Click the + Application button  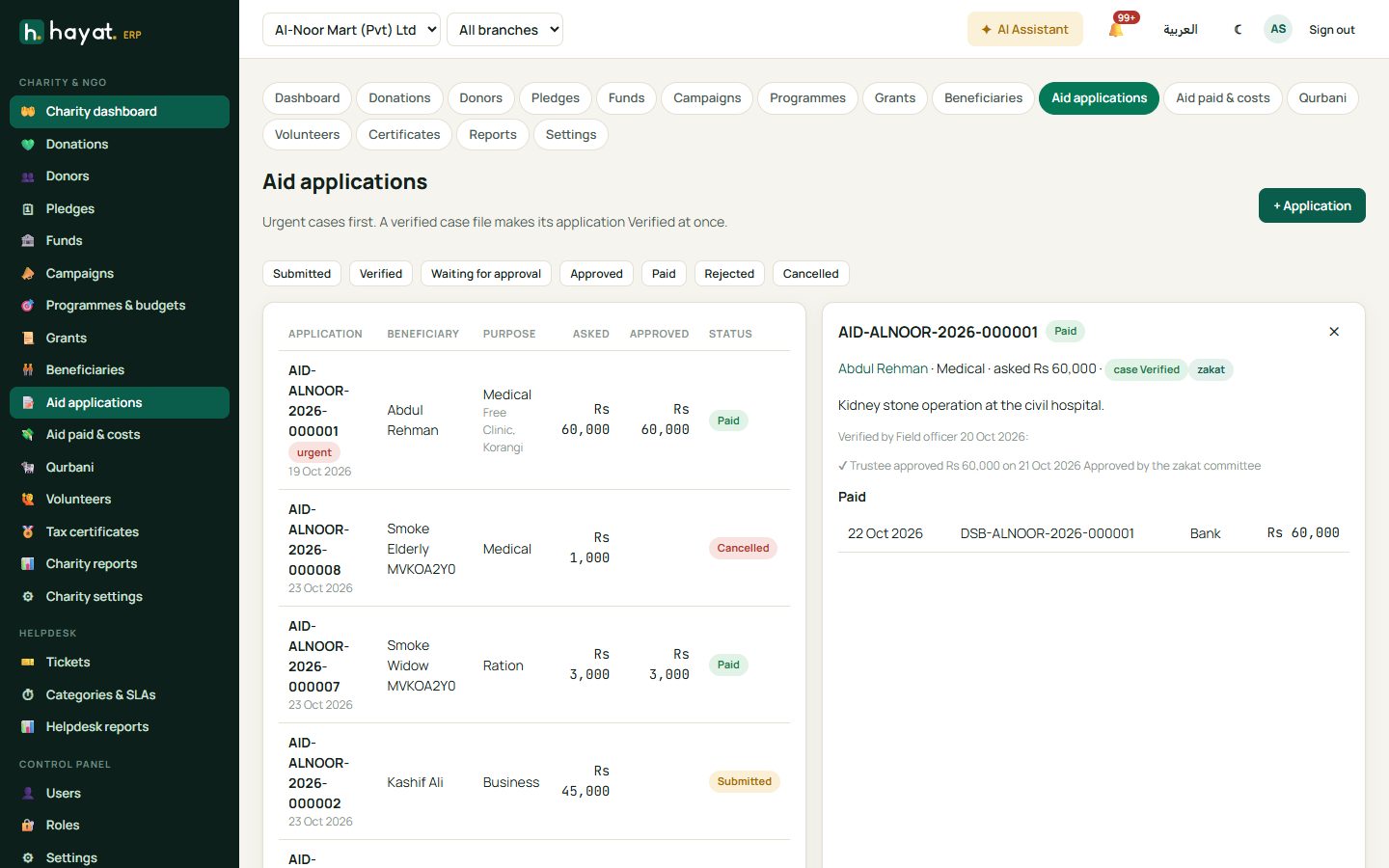pyautogui.click(x=1312, y=205)
